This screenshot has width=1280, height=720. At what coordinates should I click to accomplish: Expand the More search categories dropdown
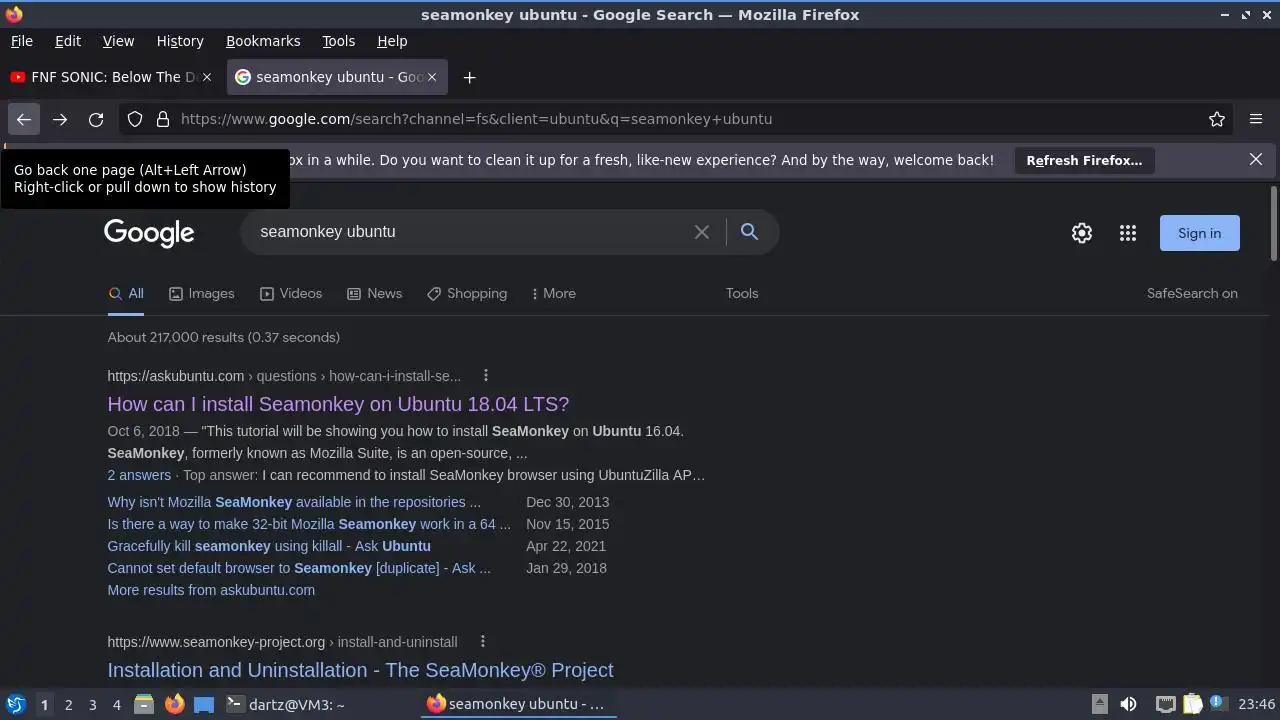[553, 293]
